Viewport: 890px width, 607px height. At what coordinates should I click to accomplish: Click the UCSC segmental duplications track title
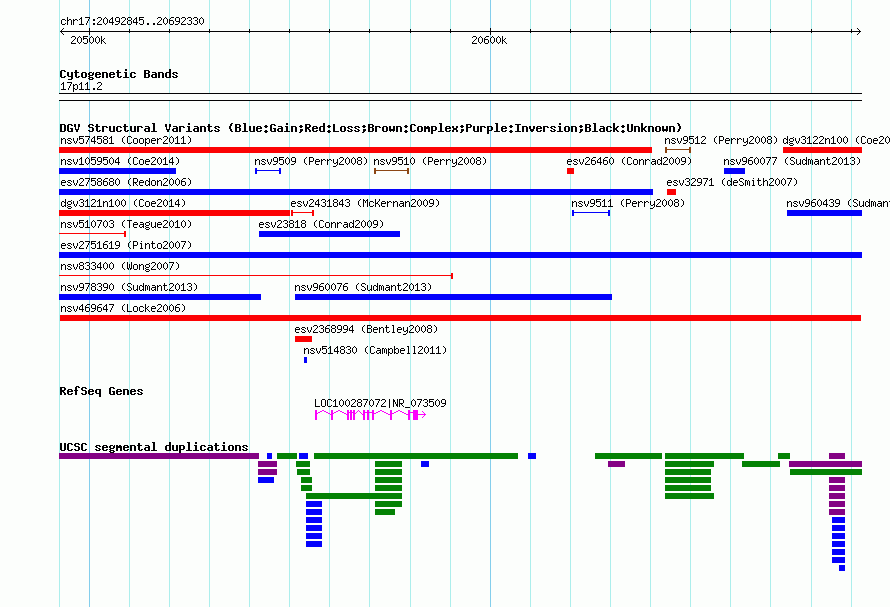(154, 447)
